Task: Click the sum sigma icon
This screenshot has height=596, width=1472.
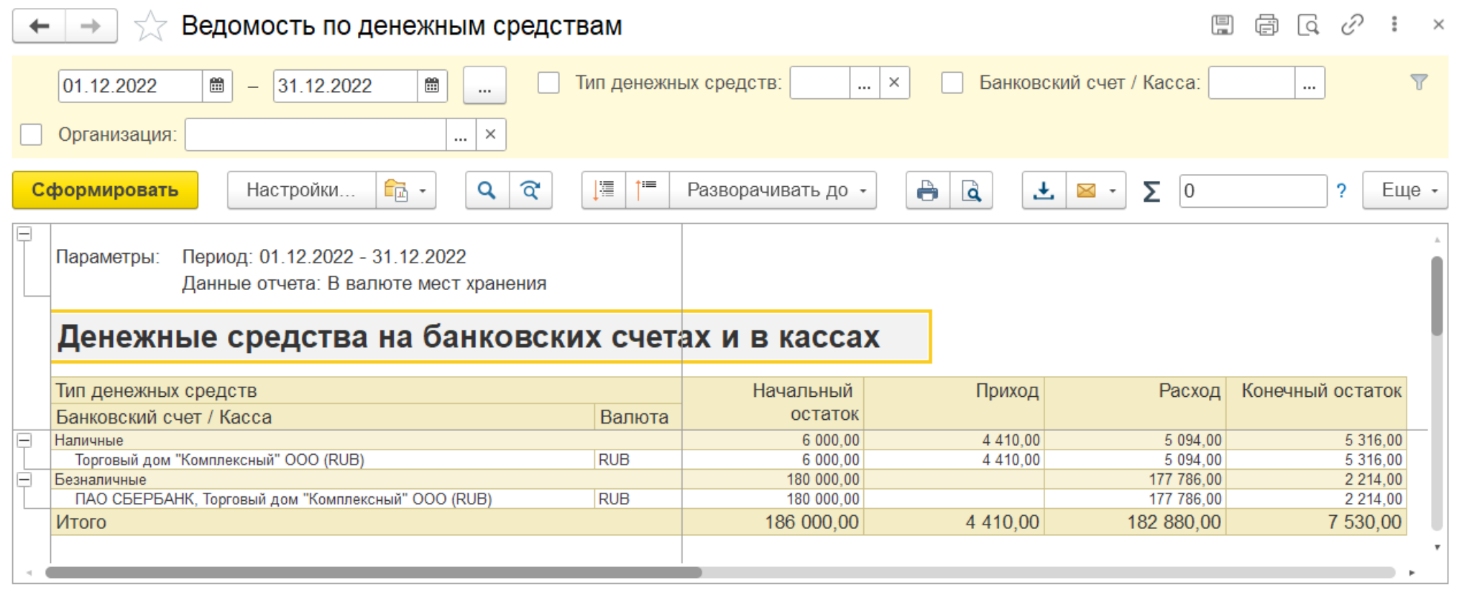Action: pos(1151,191)
